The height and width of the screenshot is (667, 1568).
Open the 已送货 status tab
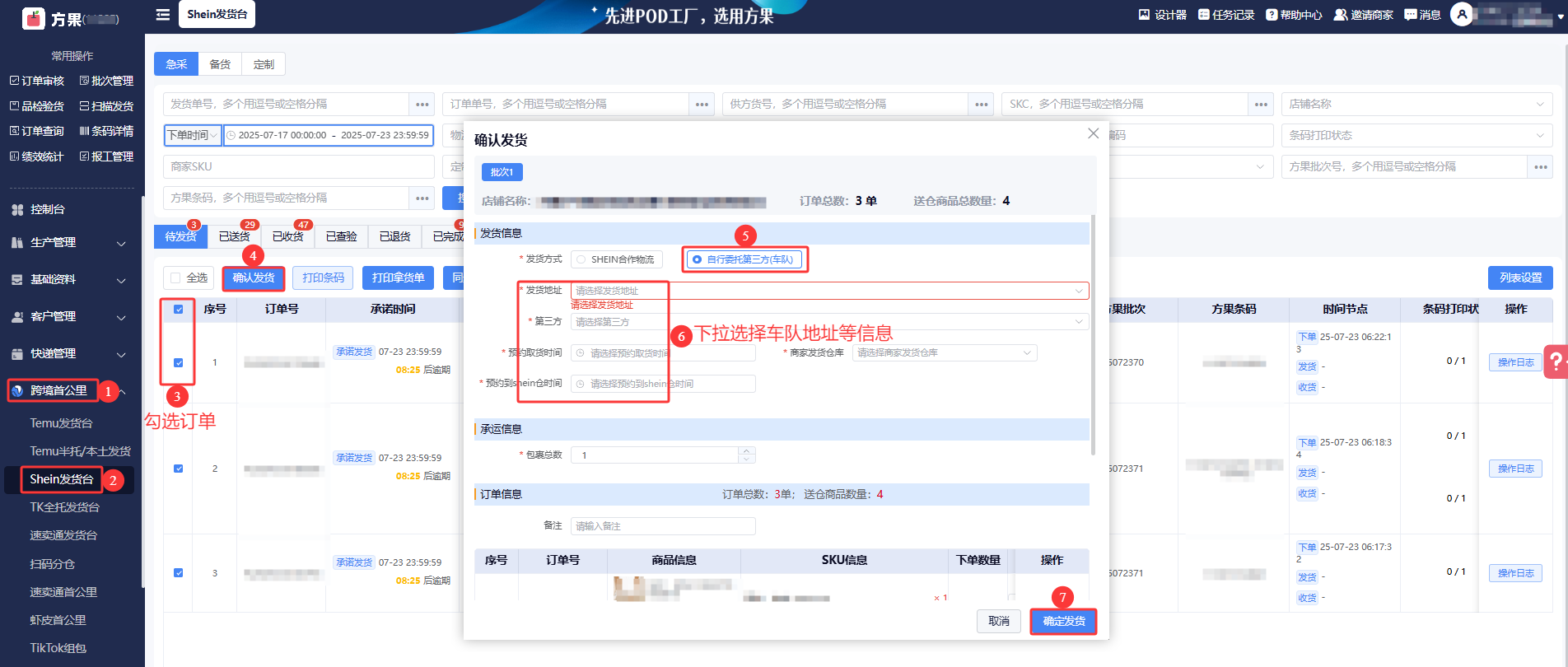234,236
